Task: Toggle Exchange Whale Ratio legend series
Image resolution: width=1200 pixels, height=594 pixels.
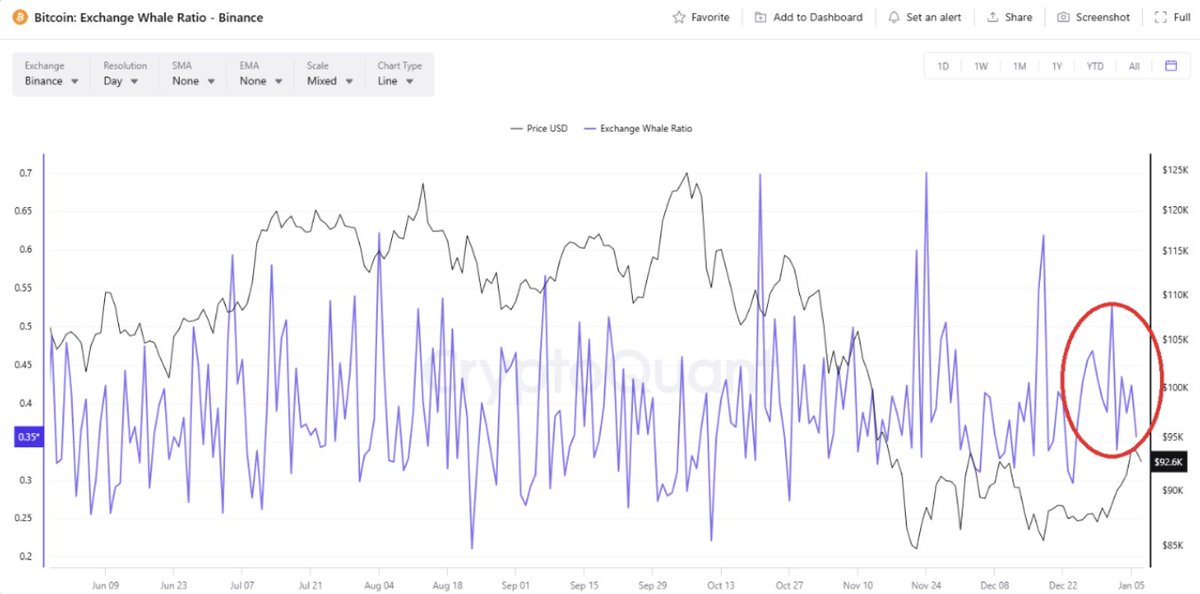Action: (638, 128)
